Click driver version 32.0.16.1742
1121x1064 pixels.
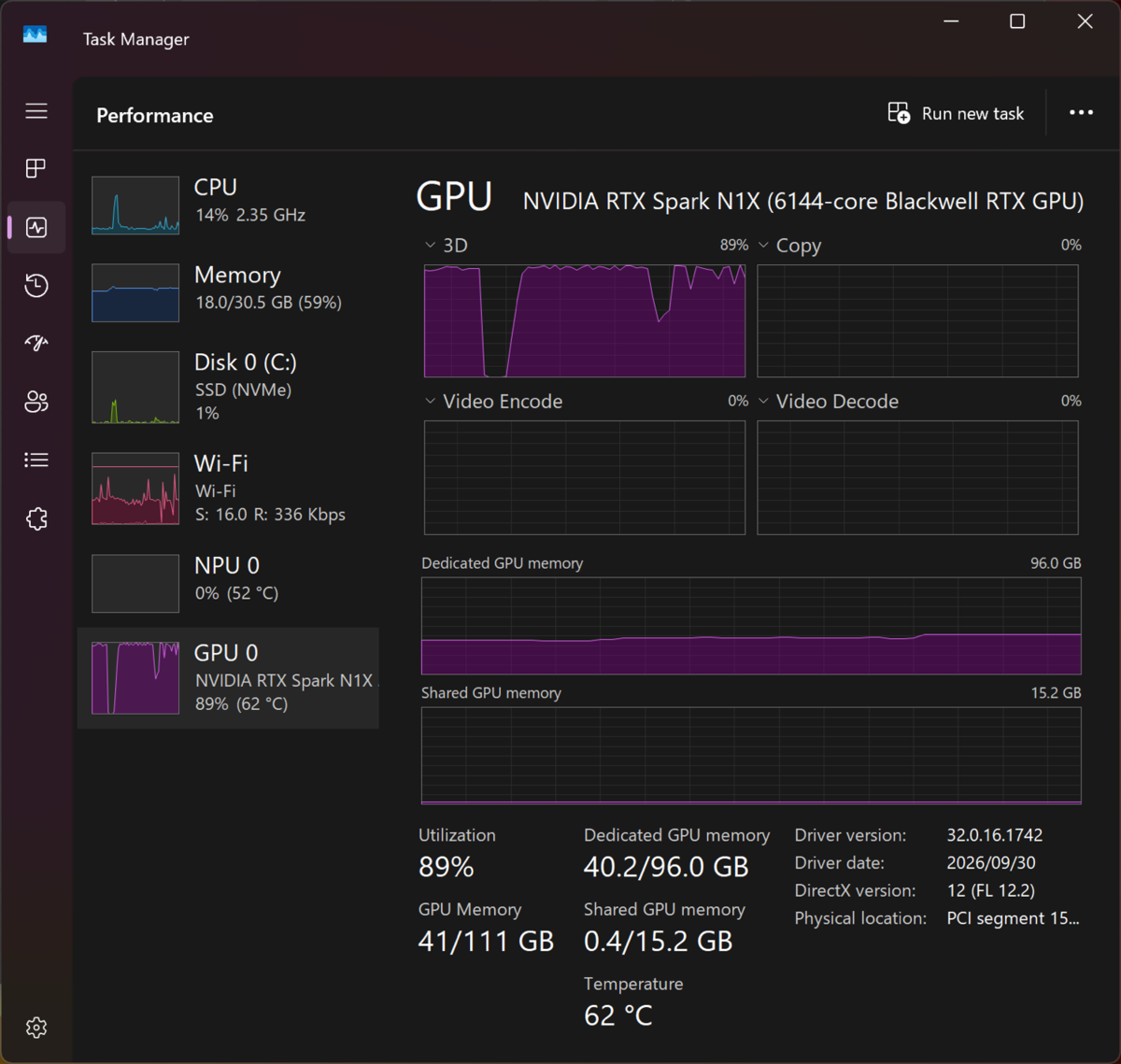[x=995, y=835]
